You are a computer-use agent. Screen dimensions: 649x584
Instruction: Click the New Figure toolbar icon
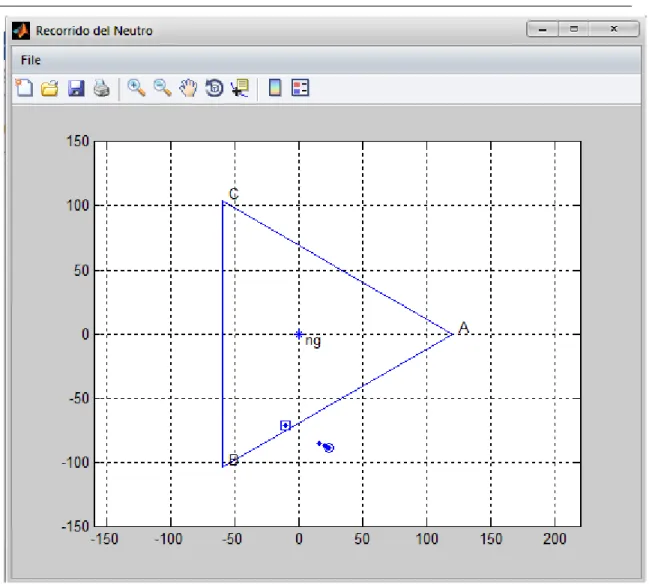24,88
